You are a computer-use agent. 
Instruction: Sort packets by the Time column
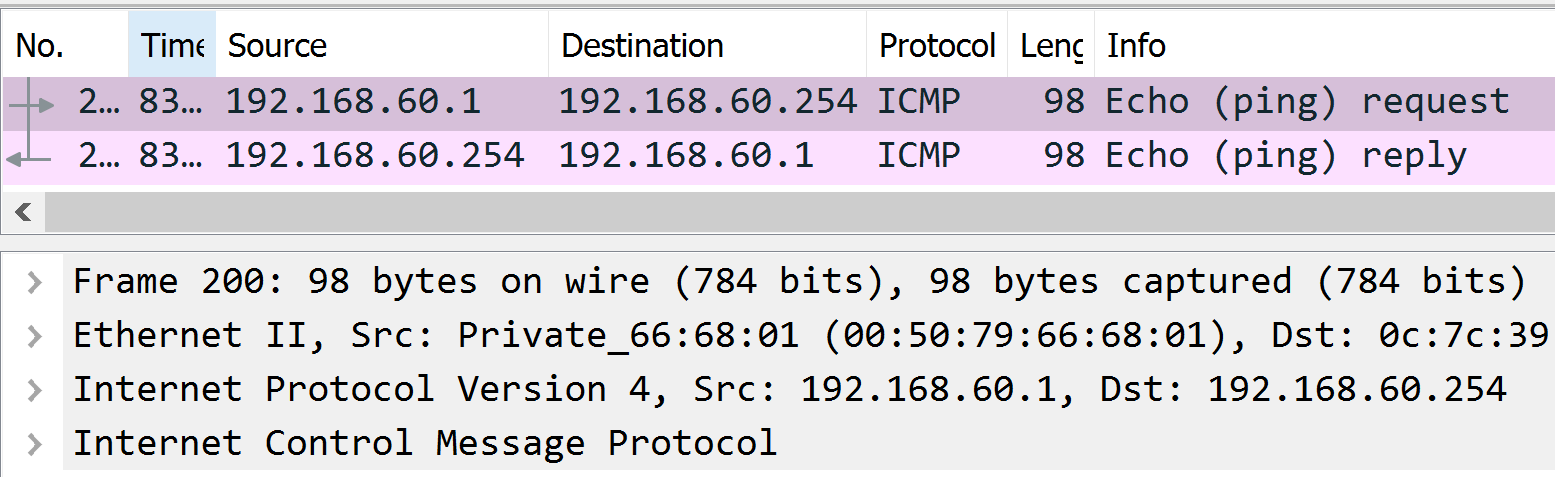click(x=172, y=45)
